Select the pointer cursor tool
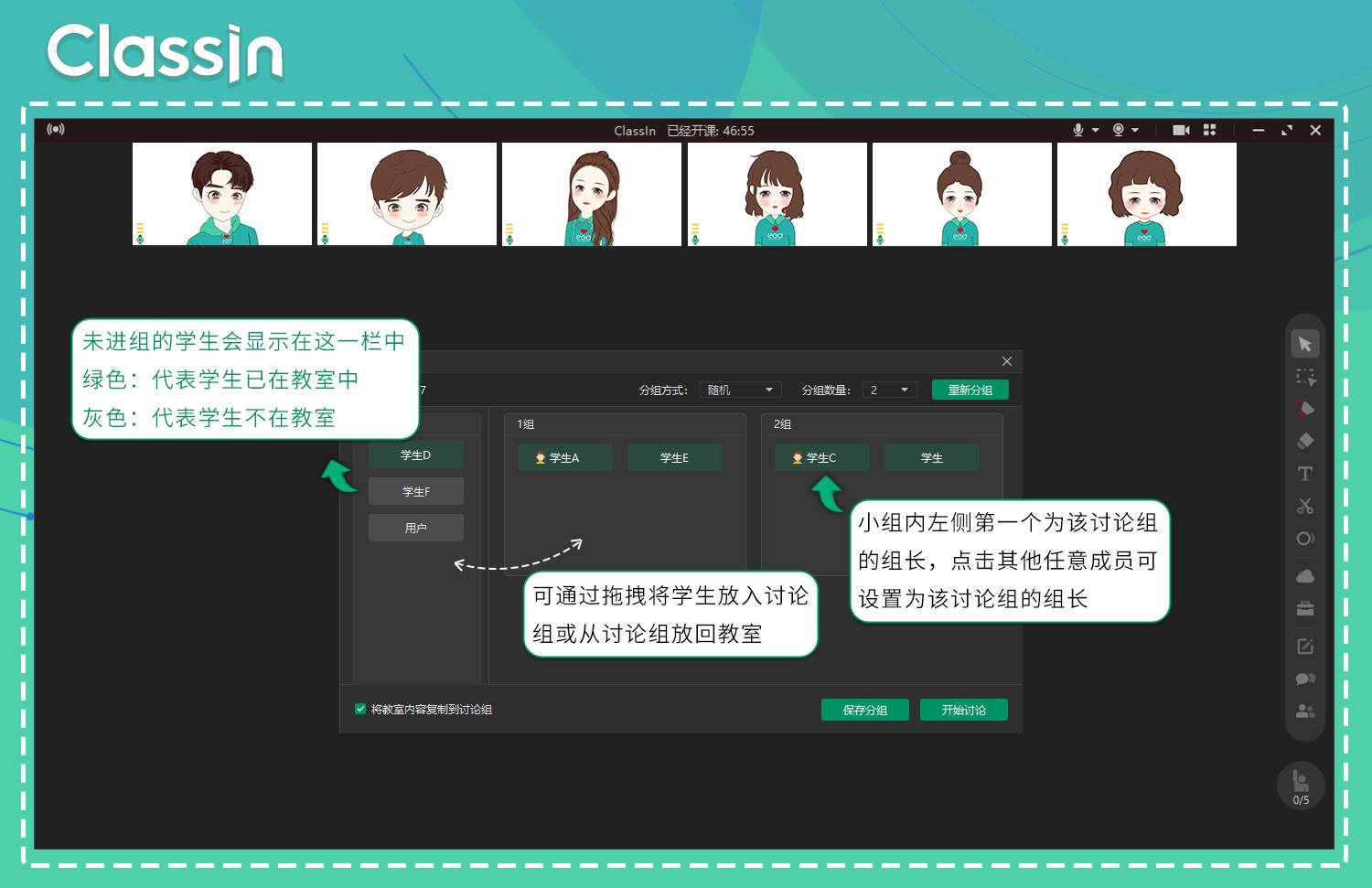 point(1305,344)
